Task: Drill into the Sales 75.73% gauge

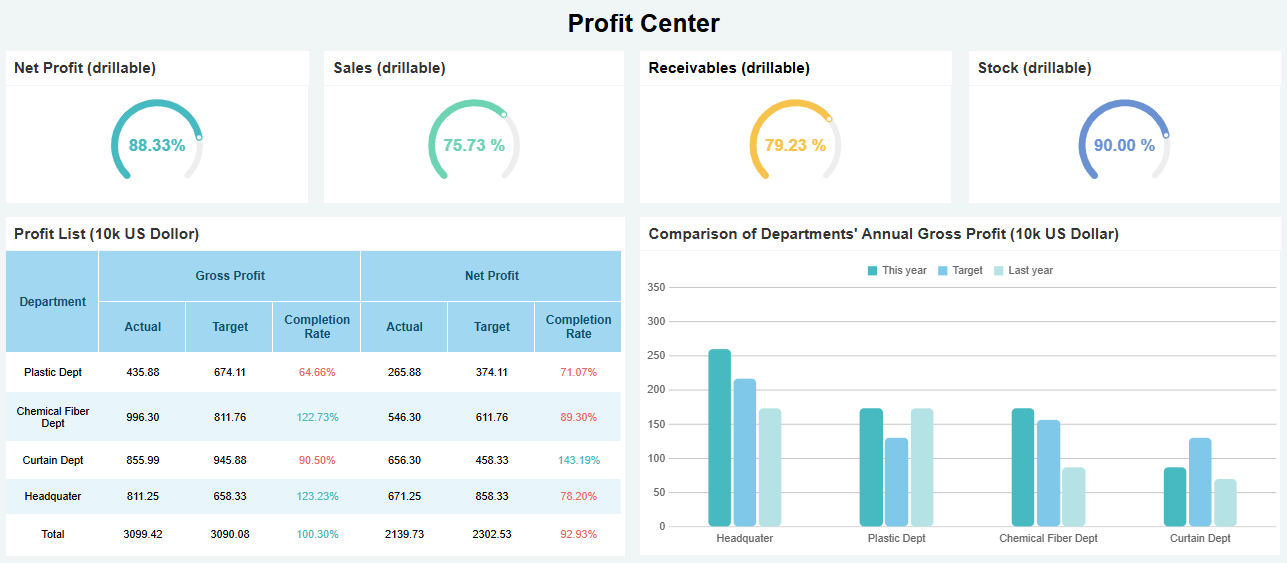Action: [474, 145]
